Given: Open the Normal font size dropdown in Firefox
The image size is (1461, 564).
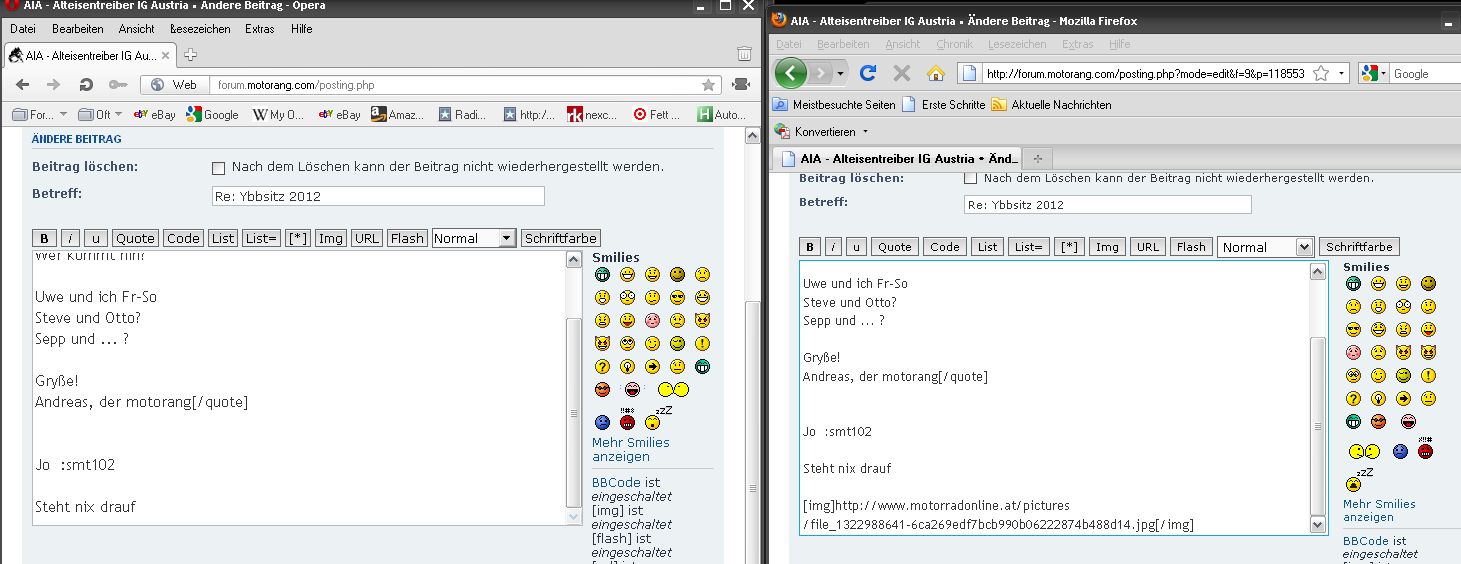Looking at the screenshot, I should pos(1265,247).
